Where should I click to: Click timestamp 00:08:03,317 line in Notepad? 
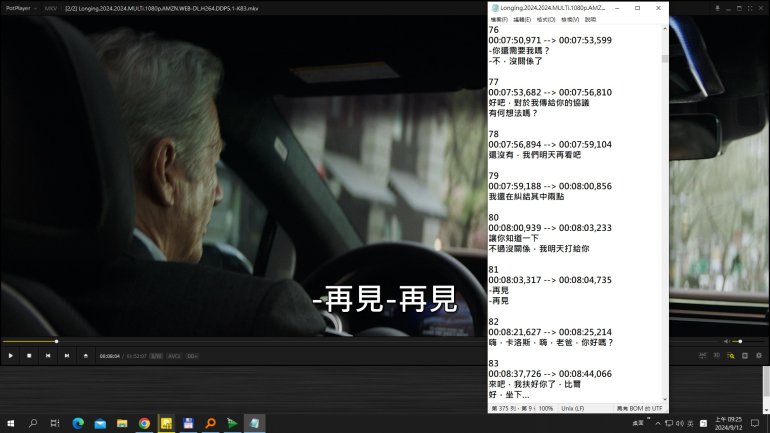pyautogui.click(x=550, y=280)
